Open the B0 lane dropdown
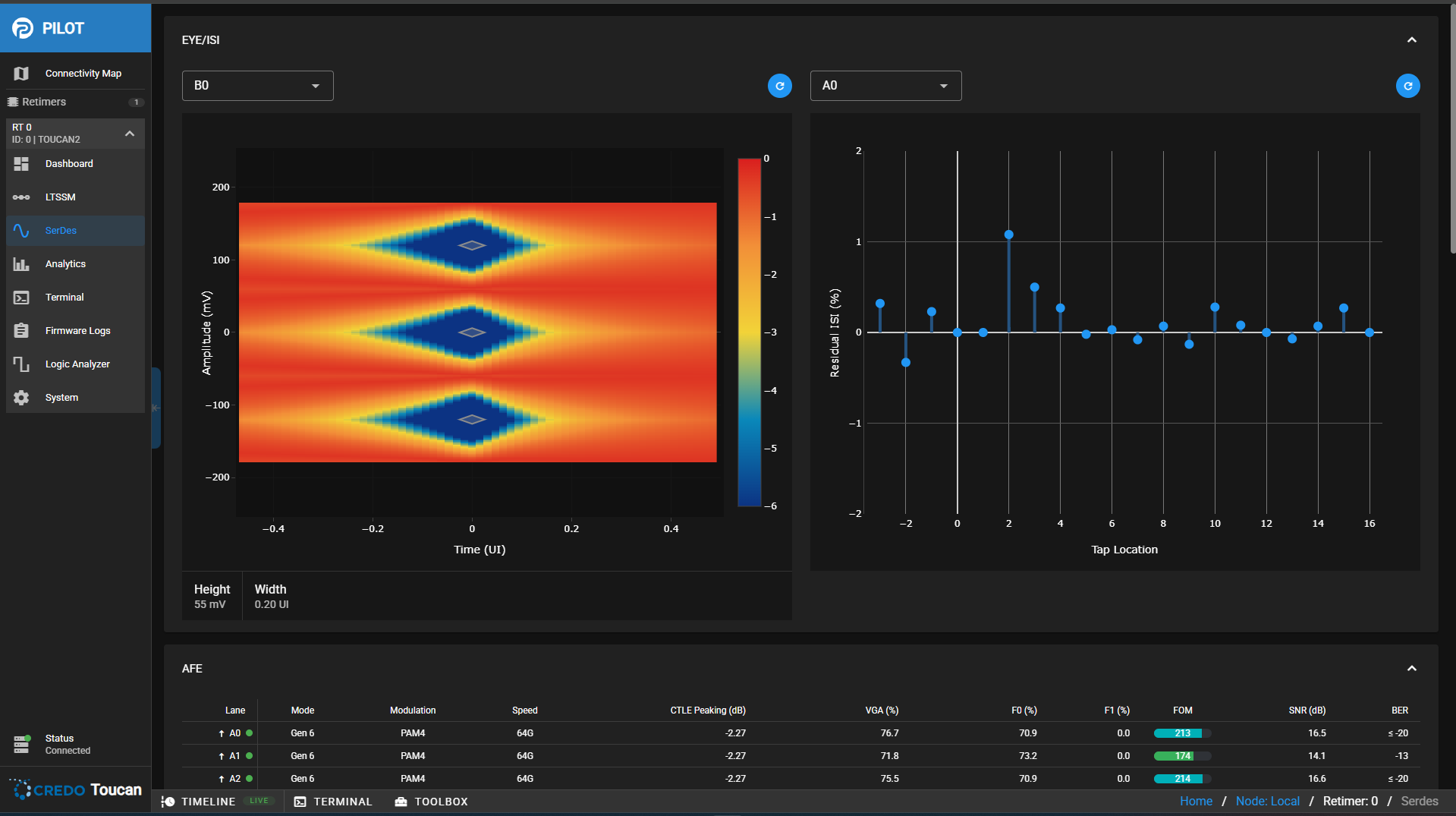1456x816 pixels. 257,86
